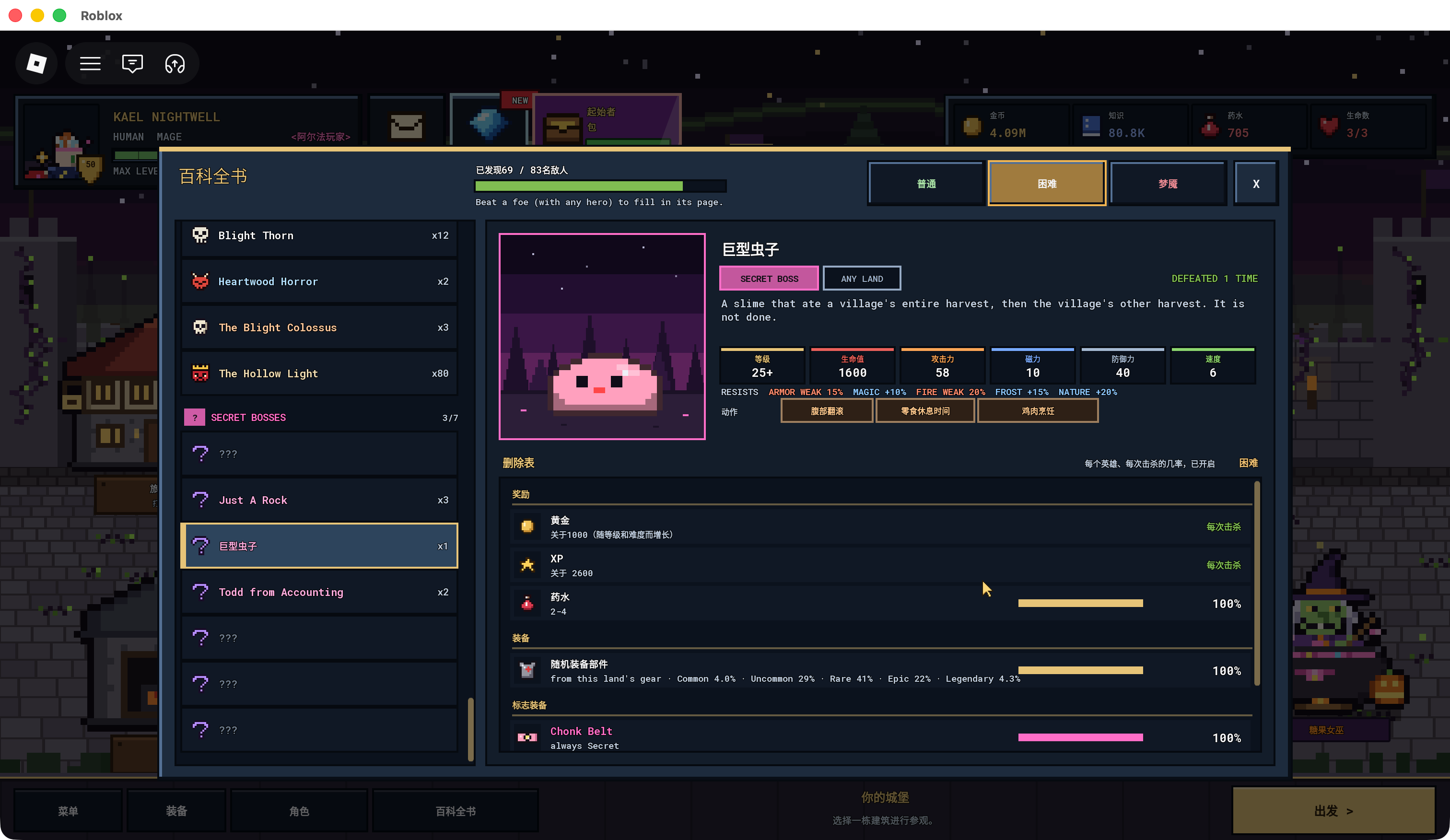Click the gold coin currency icon

click(972, 126)
